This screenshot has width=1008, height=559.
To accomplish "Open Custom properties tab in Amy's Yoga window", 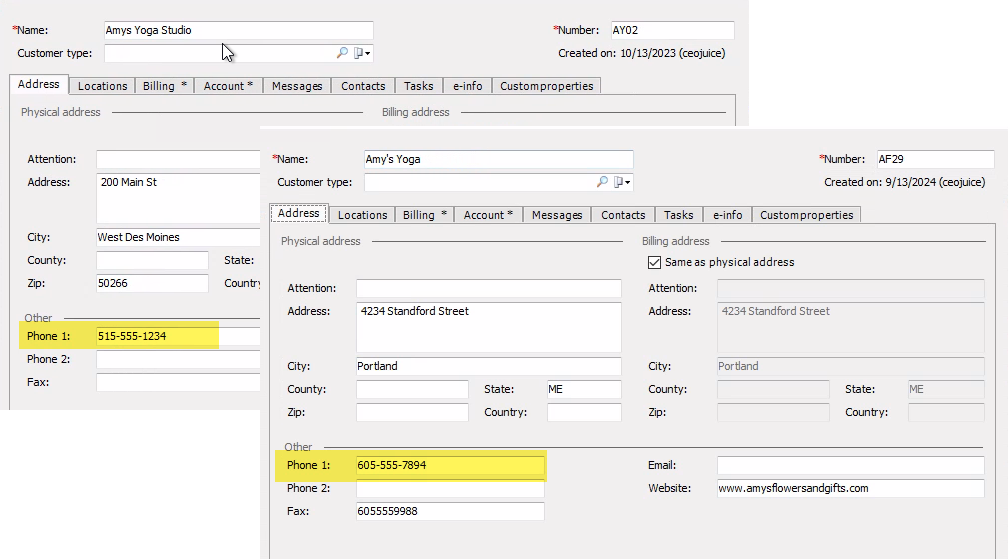I will click(806, 215).
